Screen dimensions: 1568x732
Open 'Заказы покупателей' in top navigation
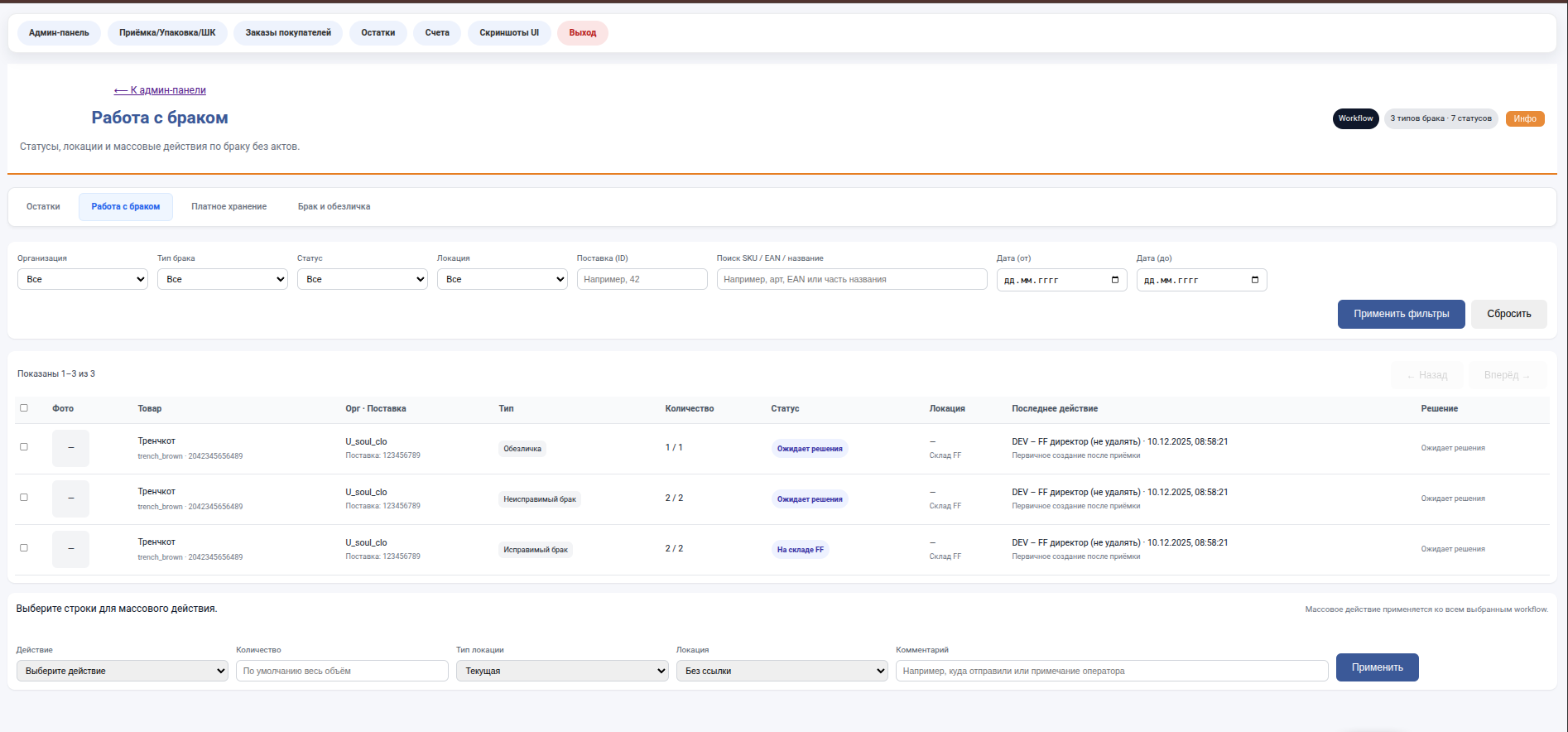tap(287, 33)
